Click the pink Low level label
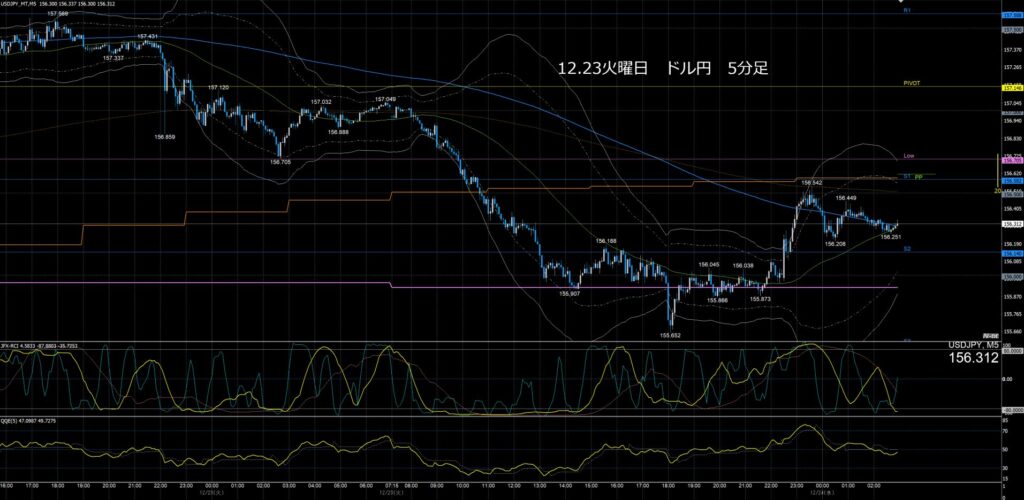1024x500 pixels. click(x=908, y=156)
